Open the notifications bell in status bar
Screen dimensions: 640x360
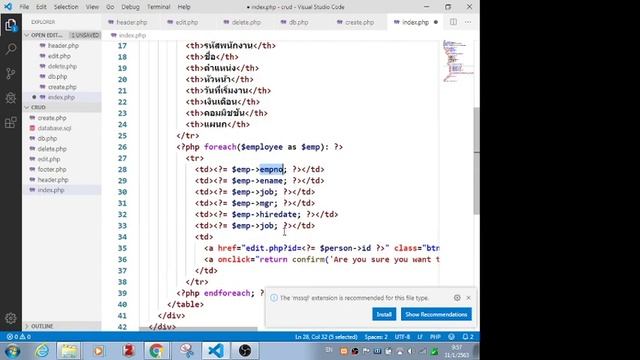click(x=468, y=337)
